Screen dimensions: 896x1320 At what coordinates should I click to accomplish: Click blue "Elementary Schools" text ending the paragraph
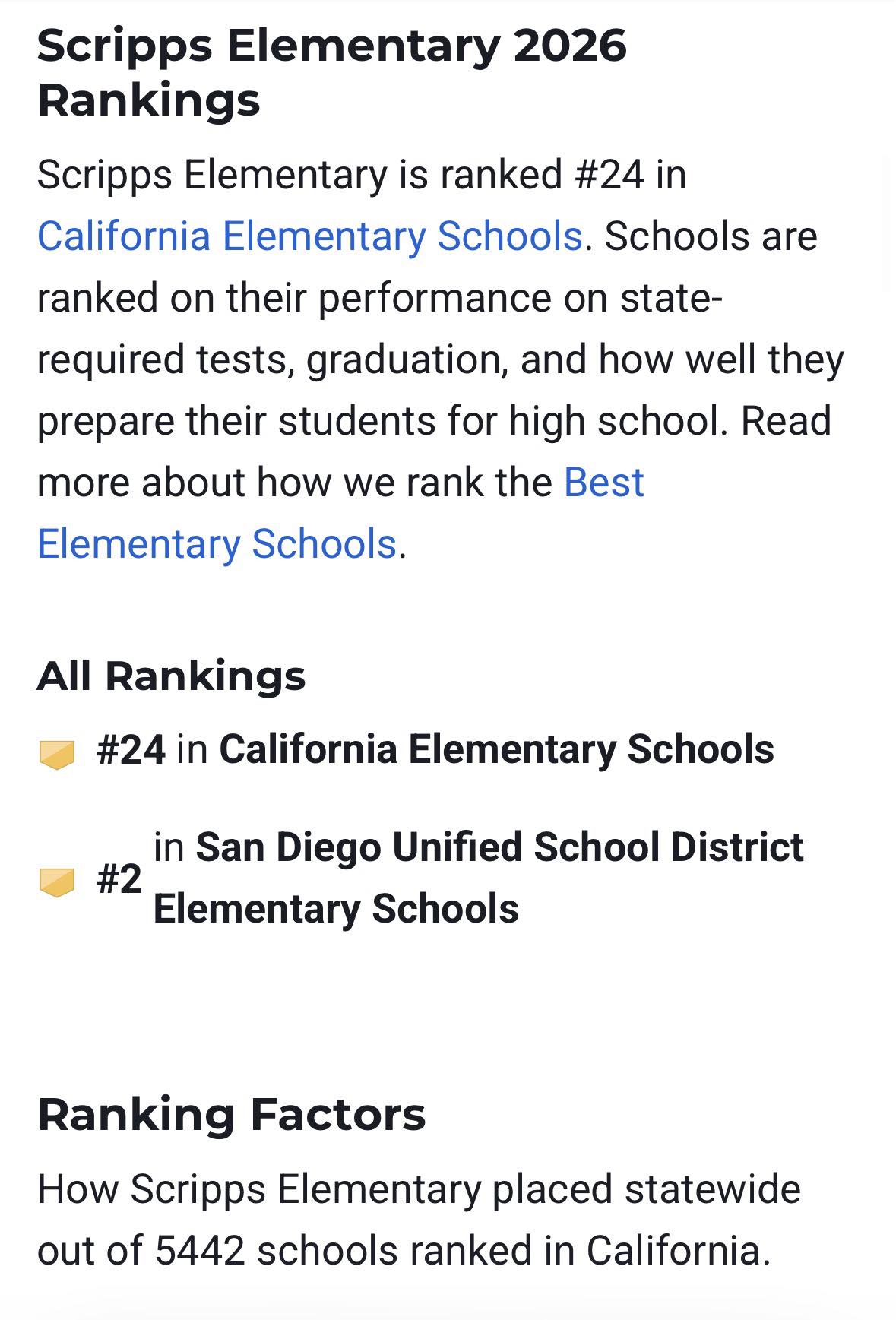coord(217,543)
